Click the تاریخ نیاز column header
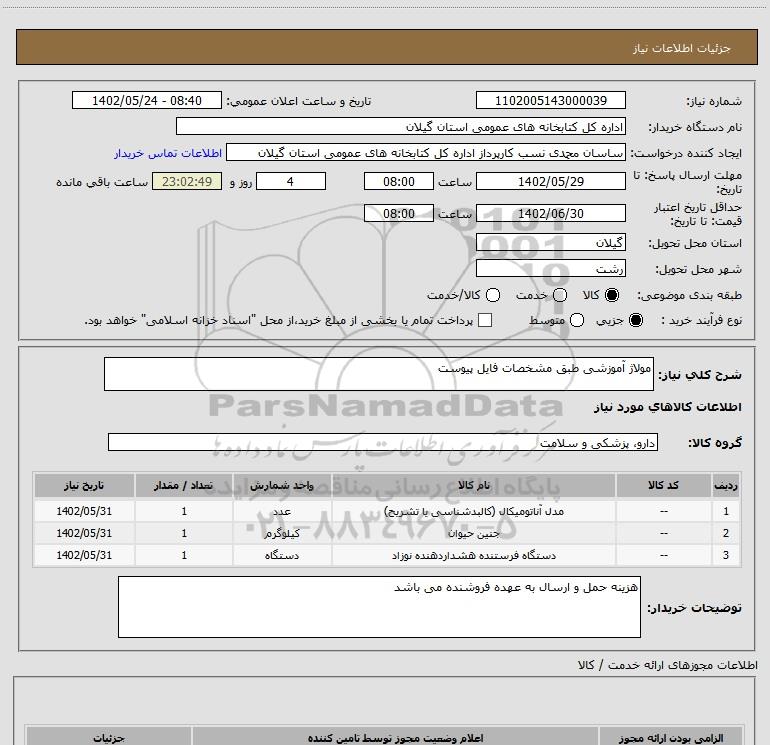Screen dimensions: 770x745 coord(84,485)
